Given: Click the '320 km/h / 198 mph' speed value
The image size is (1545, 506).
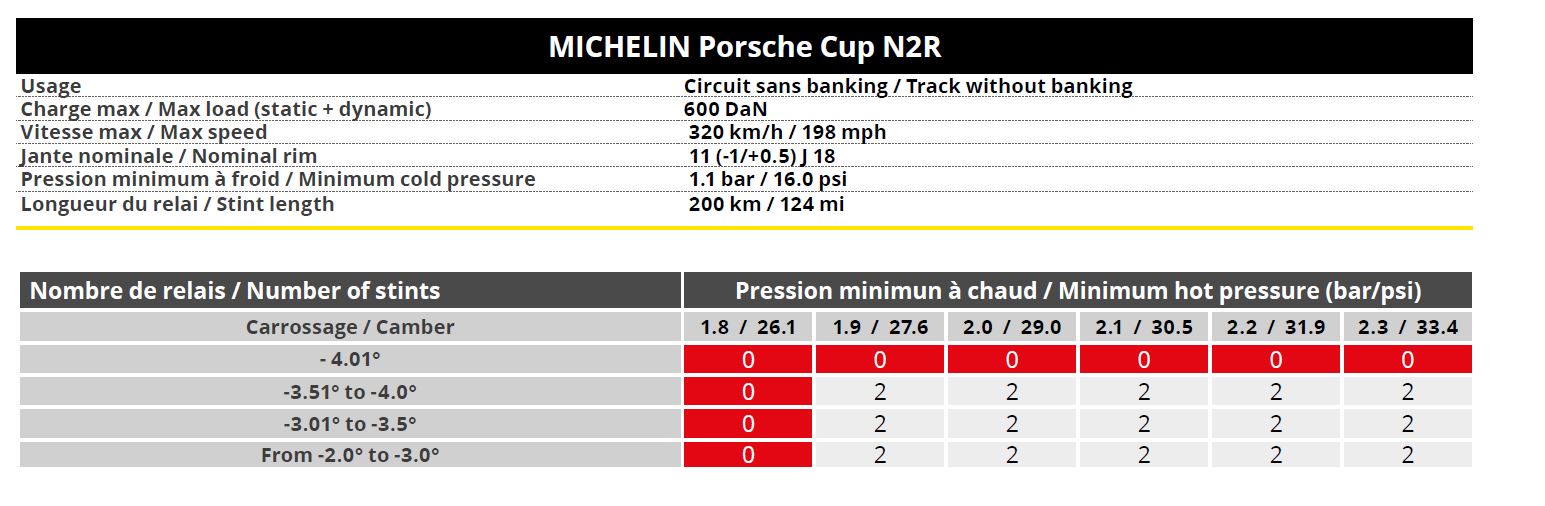Looking at the screenshot, I should coord(787,132).
